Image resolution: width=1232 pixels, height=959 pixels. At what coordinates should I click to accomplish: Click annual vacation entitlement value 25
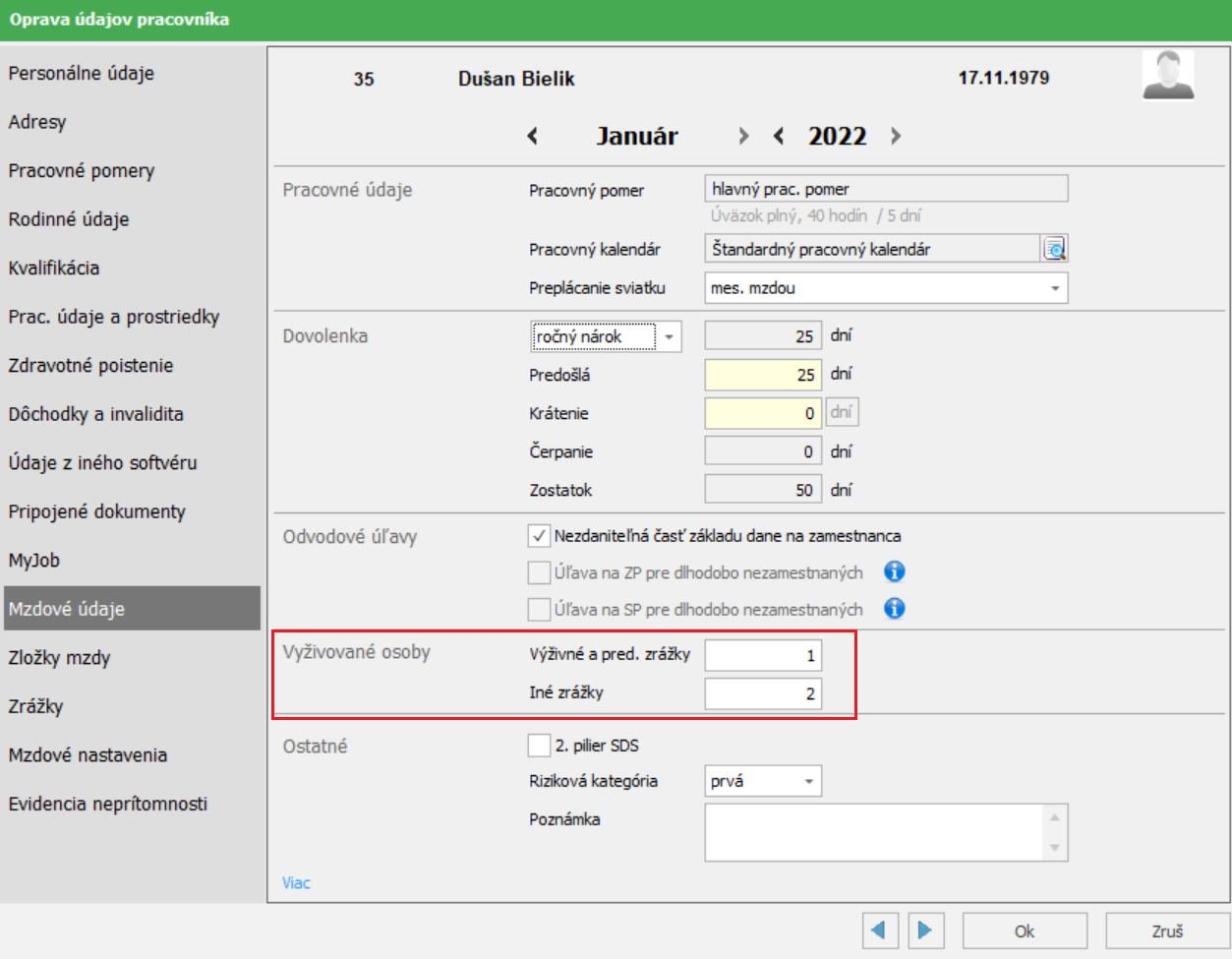763,336
